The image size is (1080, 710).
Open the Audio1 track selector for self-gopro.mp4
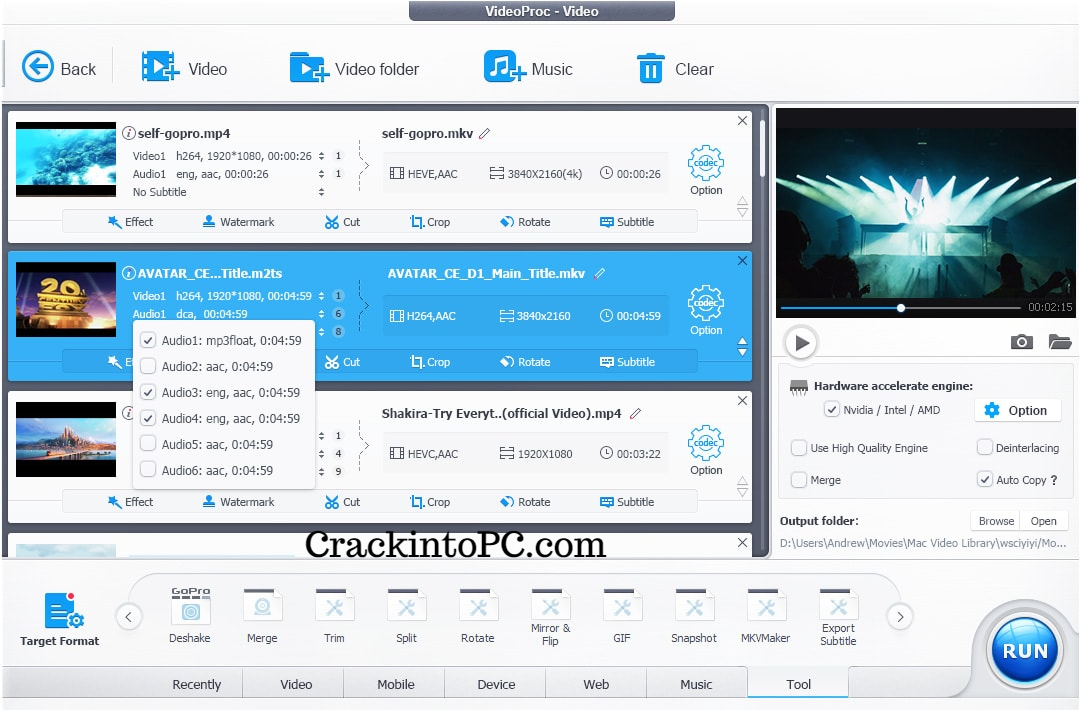click(321, 174)
